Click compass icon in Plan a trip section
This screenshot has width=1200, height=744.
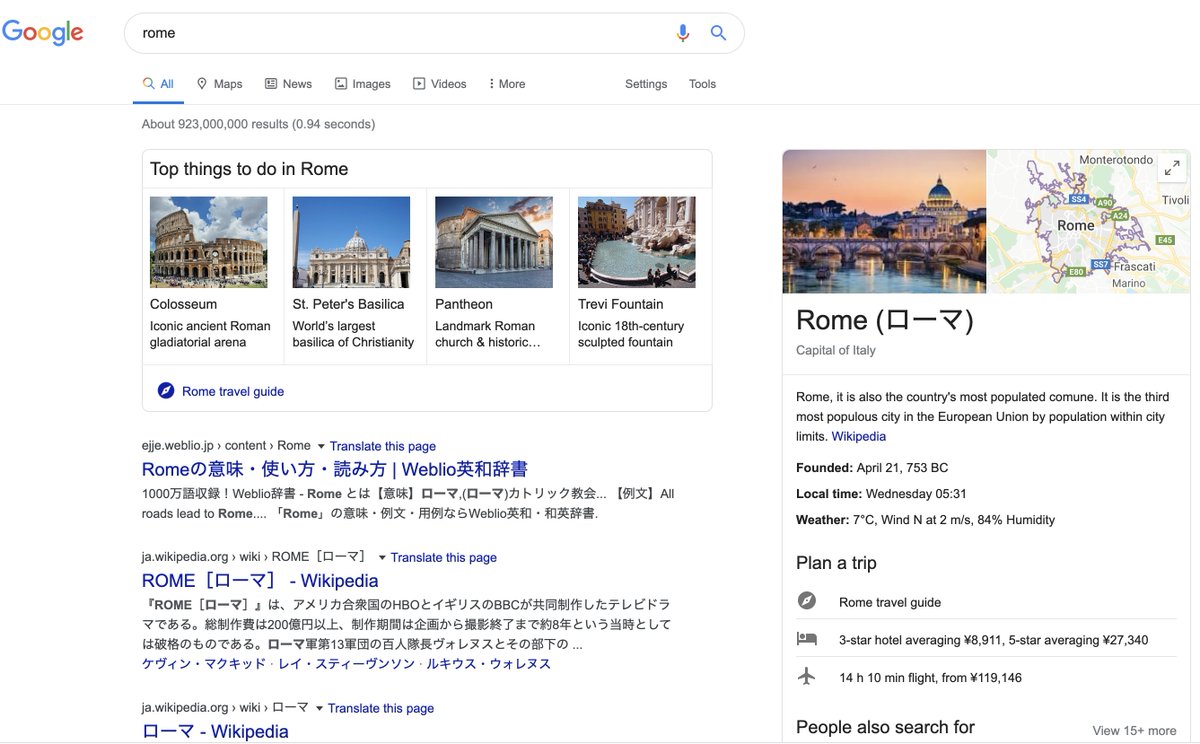tap(807, 601)
